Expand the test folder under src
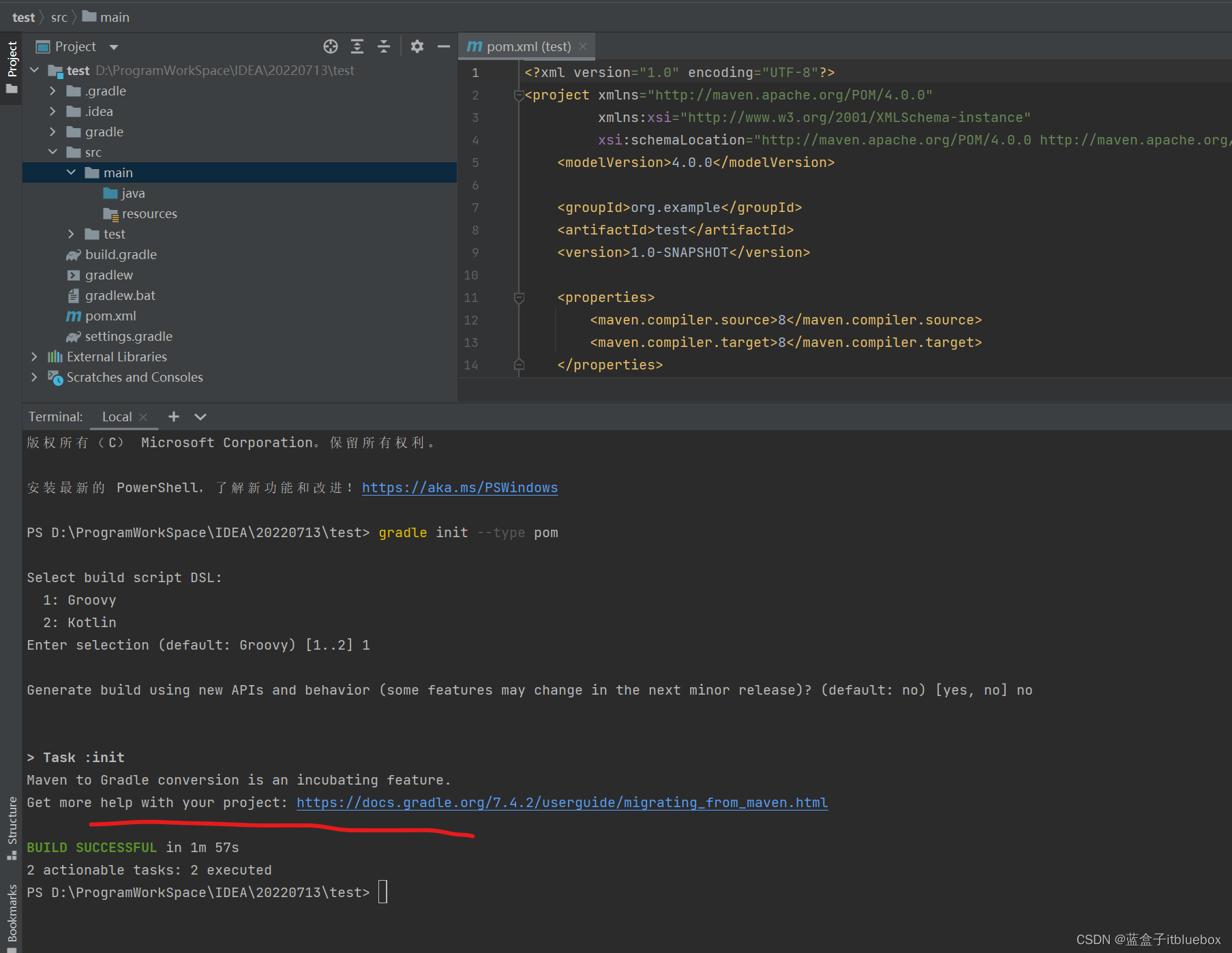Image resolution: width=1232 pixels, height=953 pixels. (x=72, y=234)
